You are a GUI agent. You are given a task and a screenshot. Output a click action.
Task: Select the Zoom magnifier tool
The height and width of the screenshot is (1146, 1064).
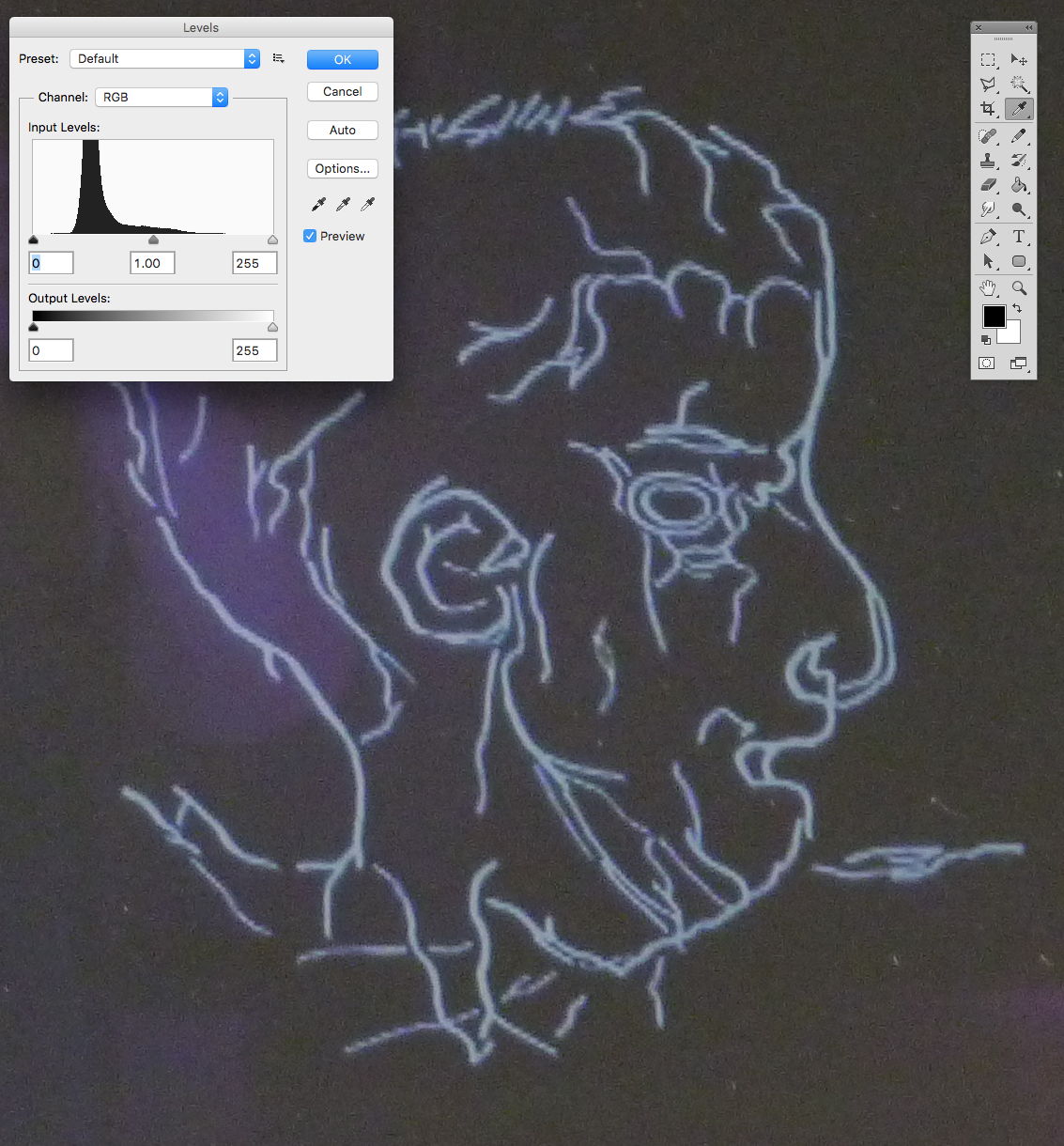1019,288
